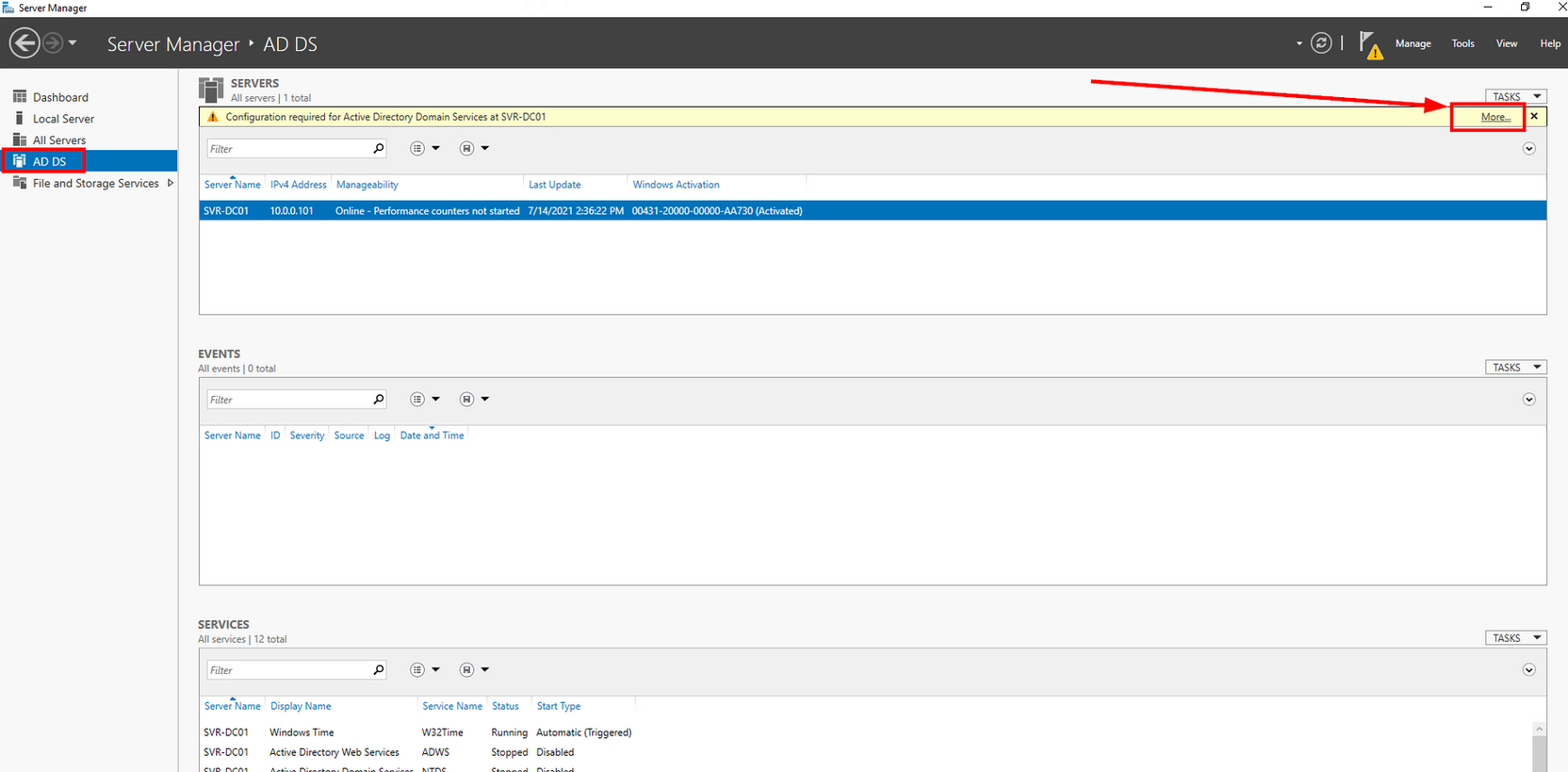Sort servers by Windows Activation column
Image resolution: width=1568 pixels, height=772 pixels.
click(x=676, y=185)
